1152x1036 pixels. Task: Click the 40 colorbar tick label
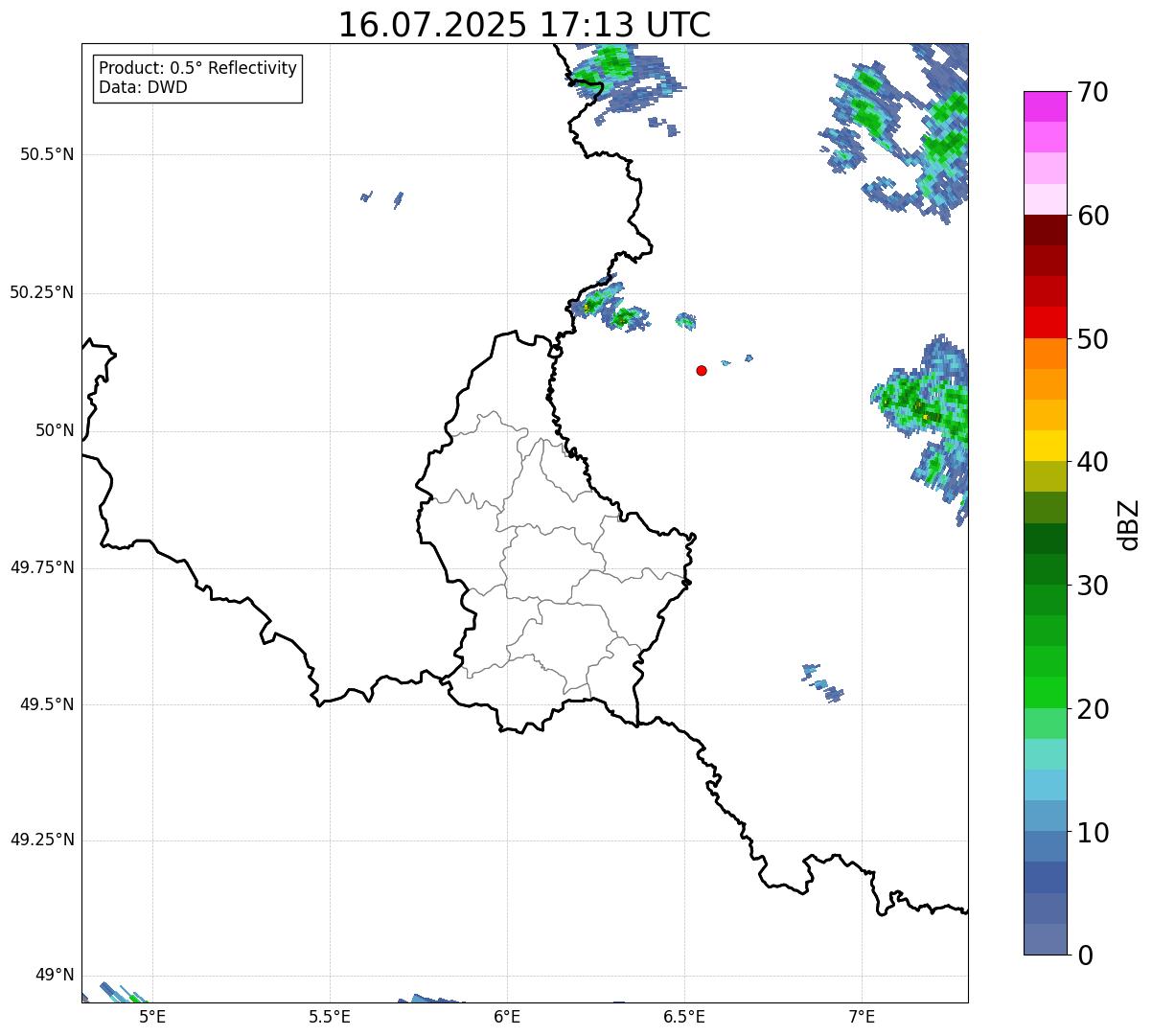tap(1093, 462)
